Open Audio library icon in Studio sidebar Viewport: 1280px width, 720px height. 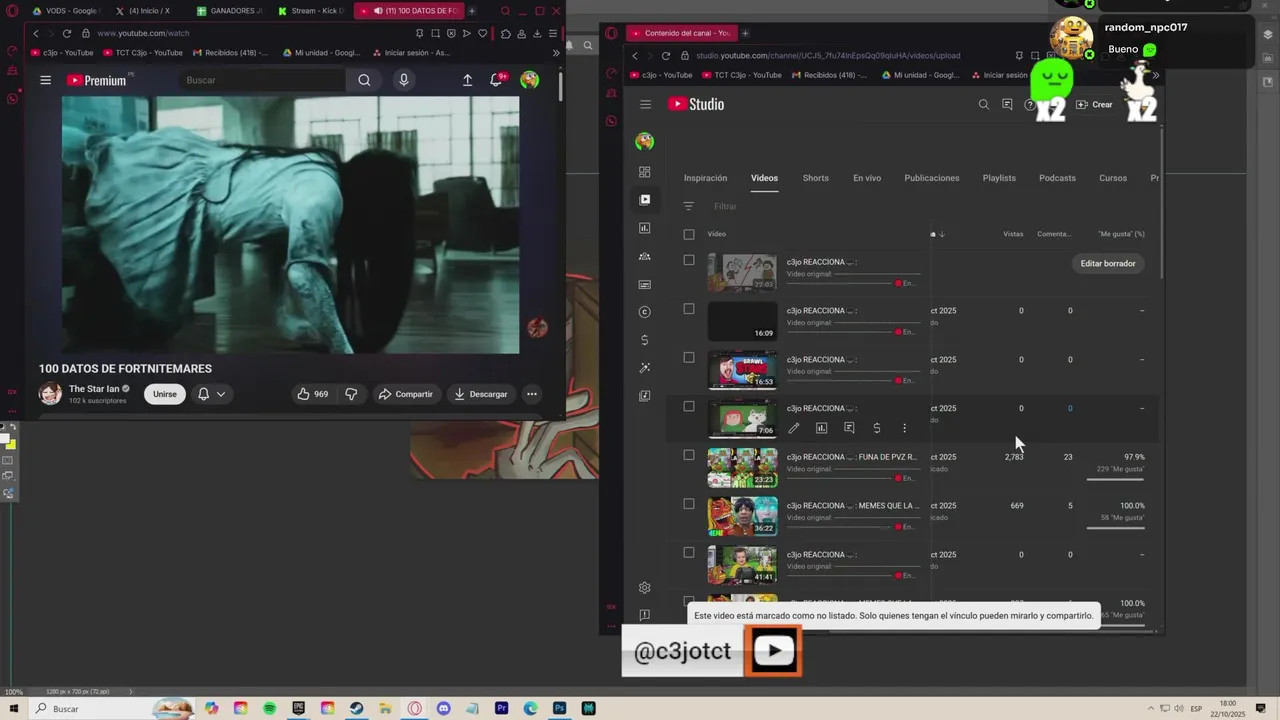click(645, 396)
